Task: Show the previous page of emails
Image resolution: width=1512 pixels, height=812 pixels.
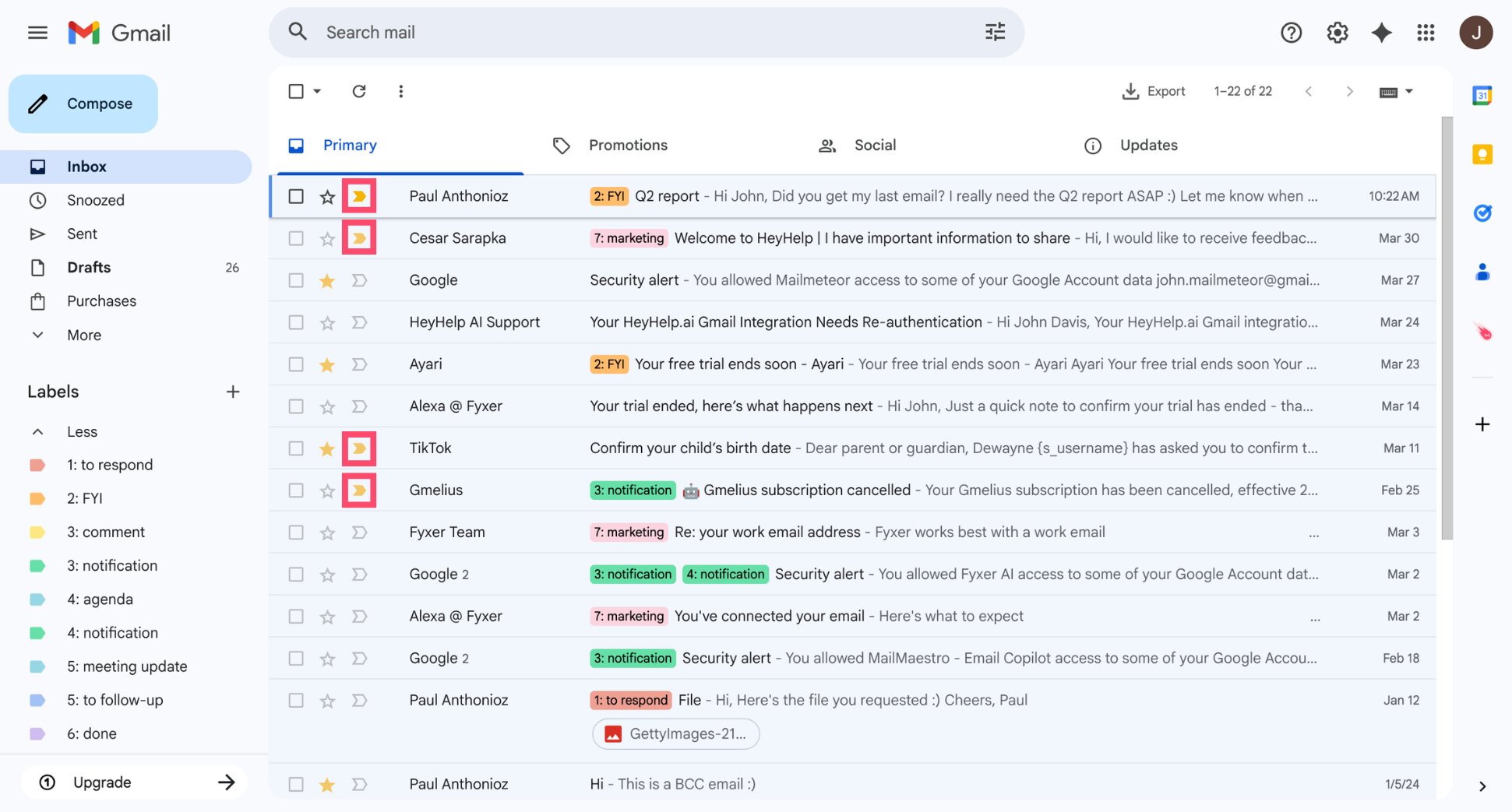Action: tap(1309, 91)
